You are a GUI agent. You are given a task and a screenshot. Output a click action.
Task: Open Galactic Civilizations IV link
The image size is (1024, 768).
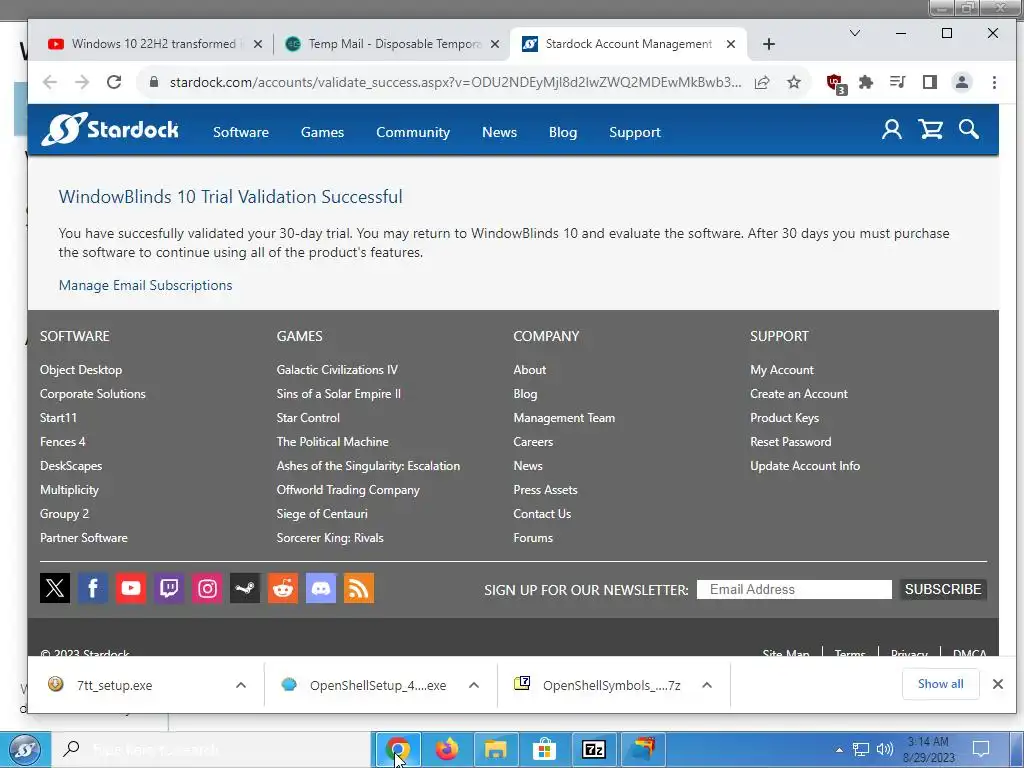point(337,370)
